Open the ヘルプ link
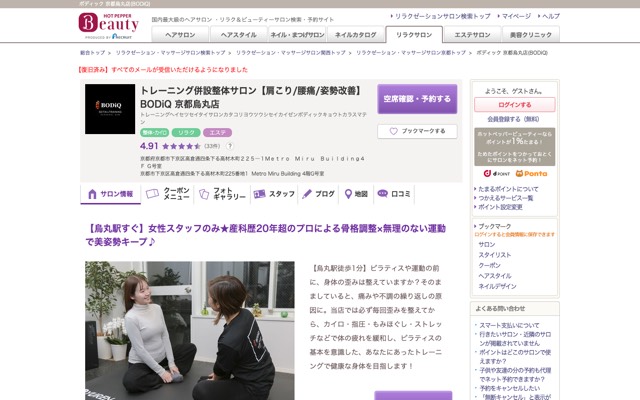 point(551,16)
